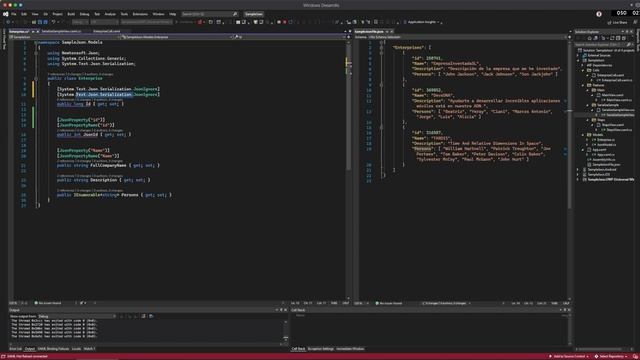
Task: Switch to the SerializeSampleView.xaml.cs tab
Action: click(61, 31)
